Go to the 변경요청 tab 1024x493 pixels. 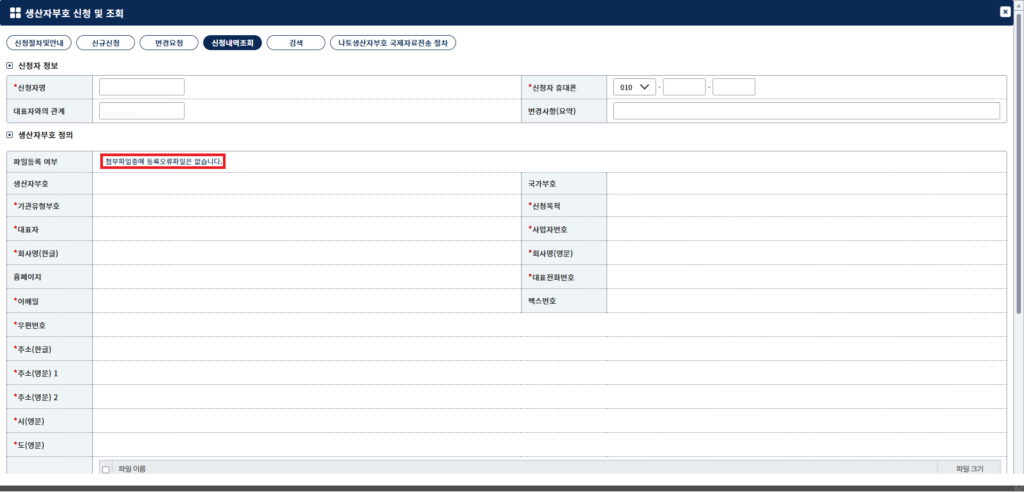tap(168, 42)
